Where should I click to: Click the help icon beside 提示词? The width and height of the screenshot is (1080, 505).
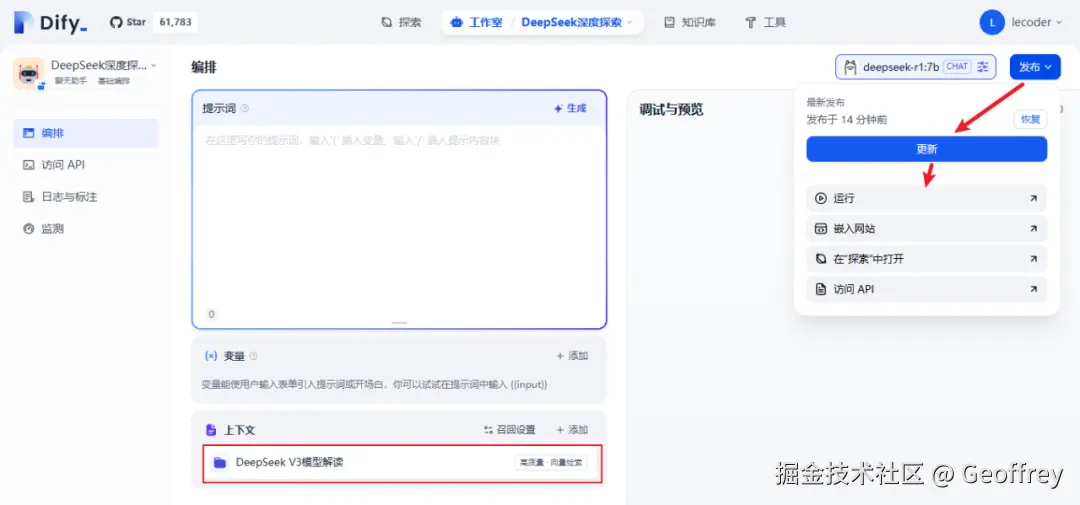click(245, 108)
